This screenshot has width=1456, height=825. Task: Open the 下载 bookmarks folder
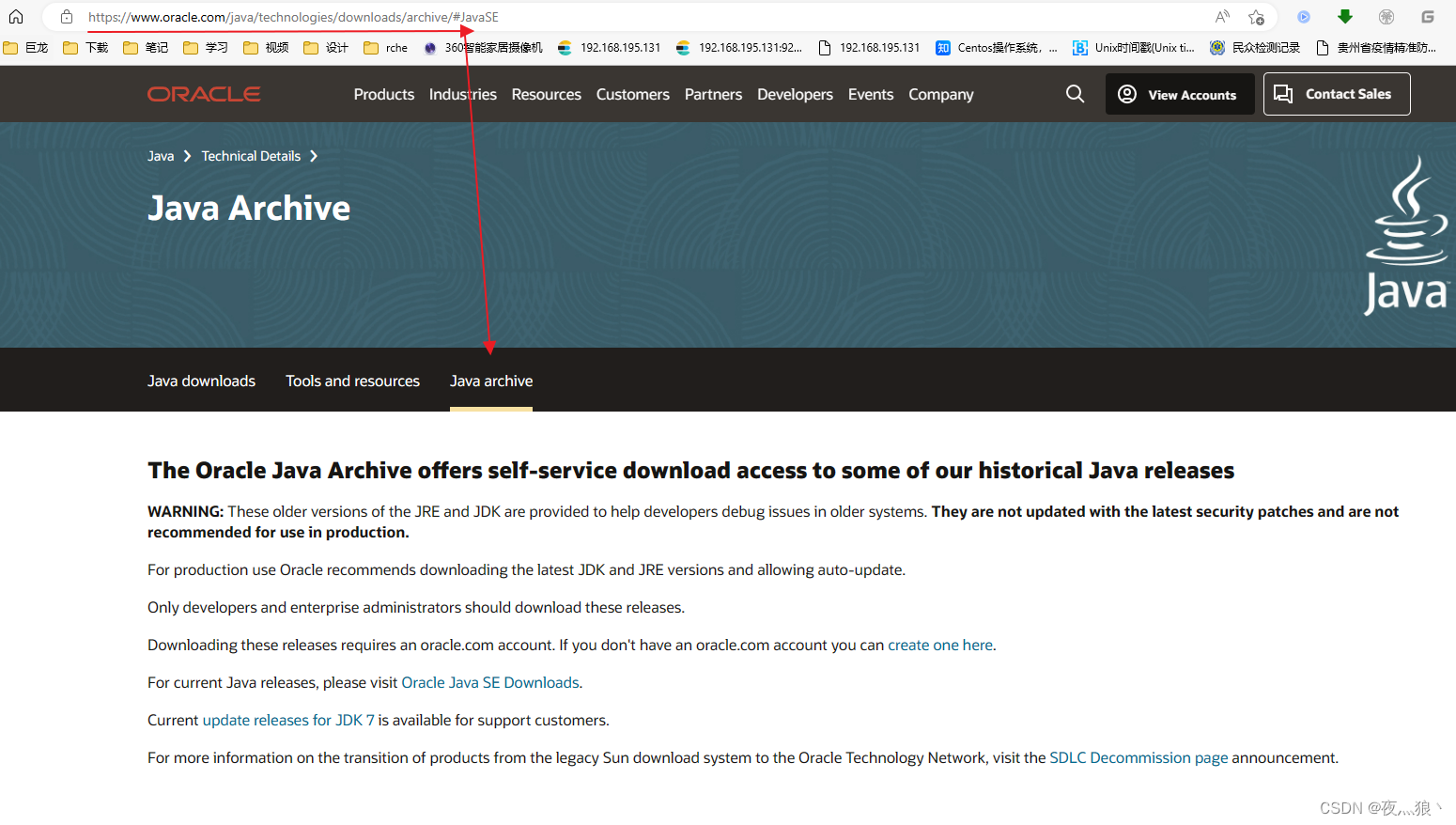85,48
